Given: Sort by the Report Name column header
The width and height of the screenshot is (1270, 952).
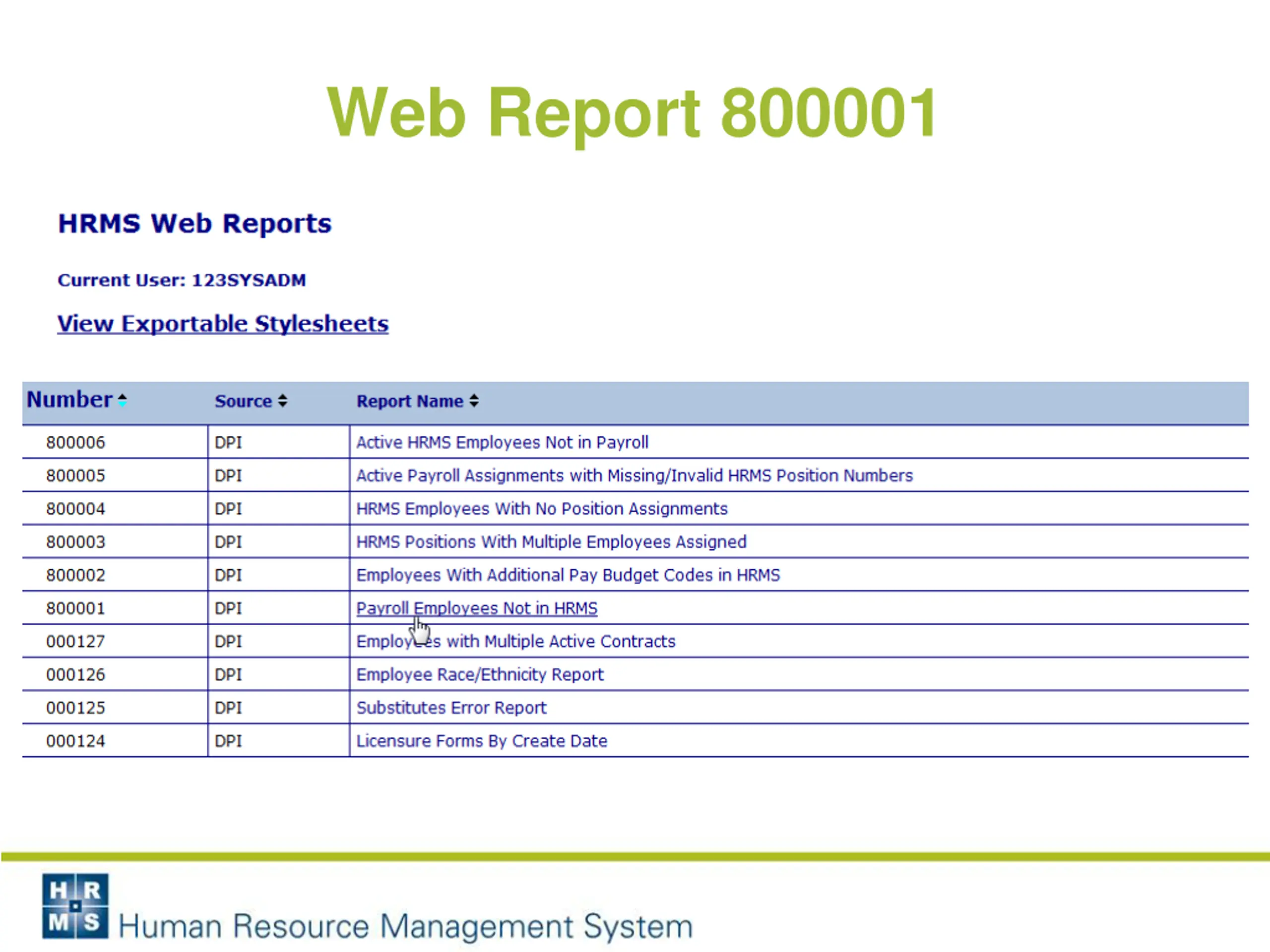Looking at the screenshot, I should pos(409,401).
